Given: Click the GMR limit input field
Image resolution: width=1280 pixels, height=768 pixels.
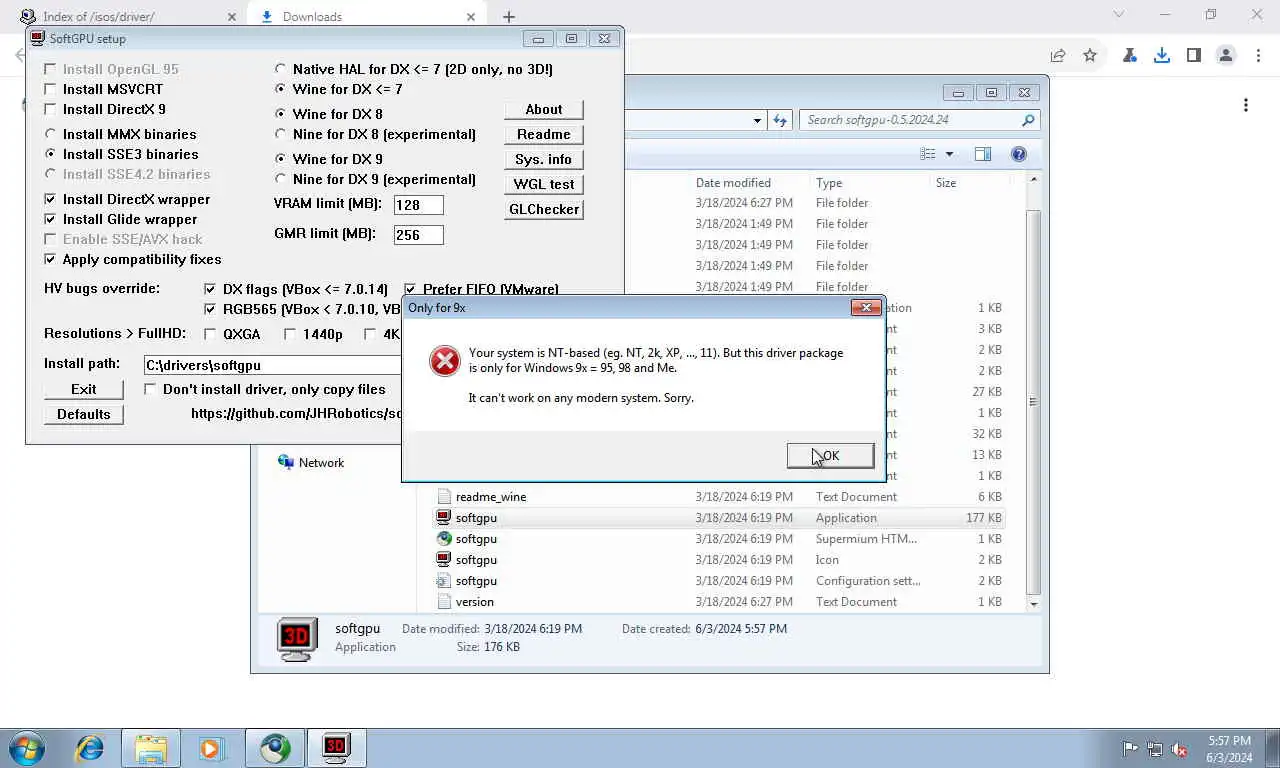Looking at the screenshot, I should (419, 235).
